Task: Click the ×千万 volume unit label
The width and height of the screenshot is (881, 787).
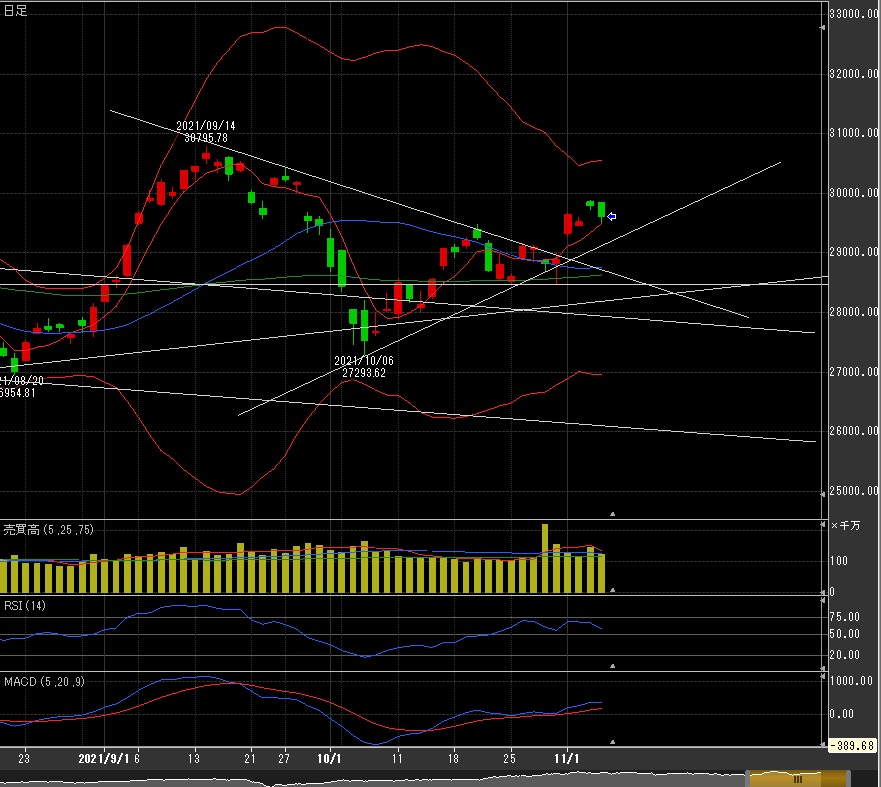Action: click(845, 525)
